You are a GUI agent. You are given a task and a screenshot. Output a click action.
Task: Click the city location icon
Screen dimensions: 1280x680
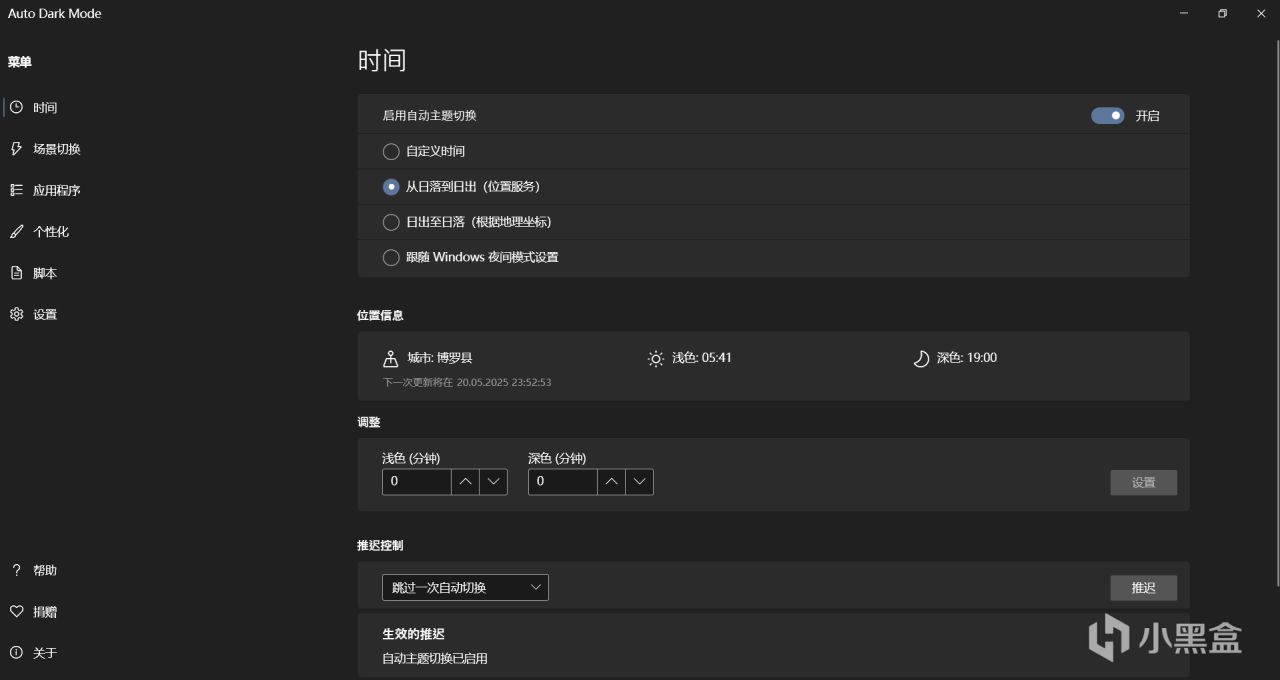[x=391, y=358]
